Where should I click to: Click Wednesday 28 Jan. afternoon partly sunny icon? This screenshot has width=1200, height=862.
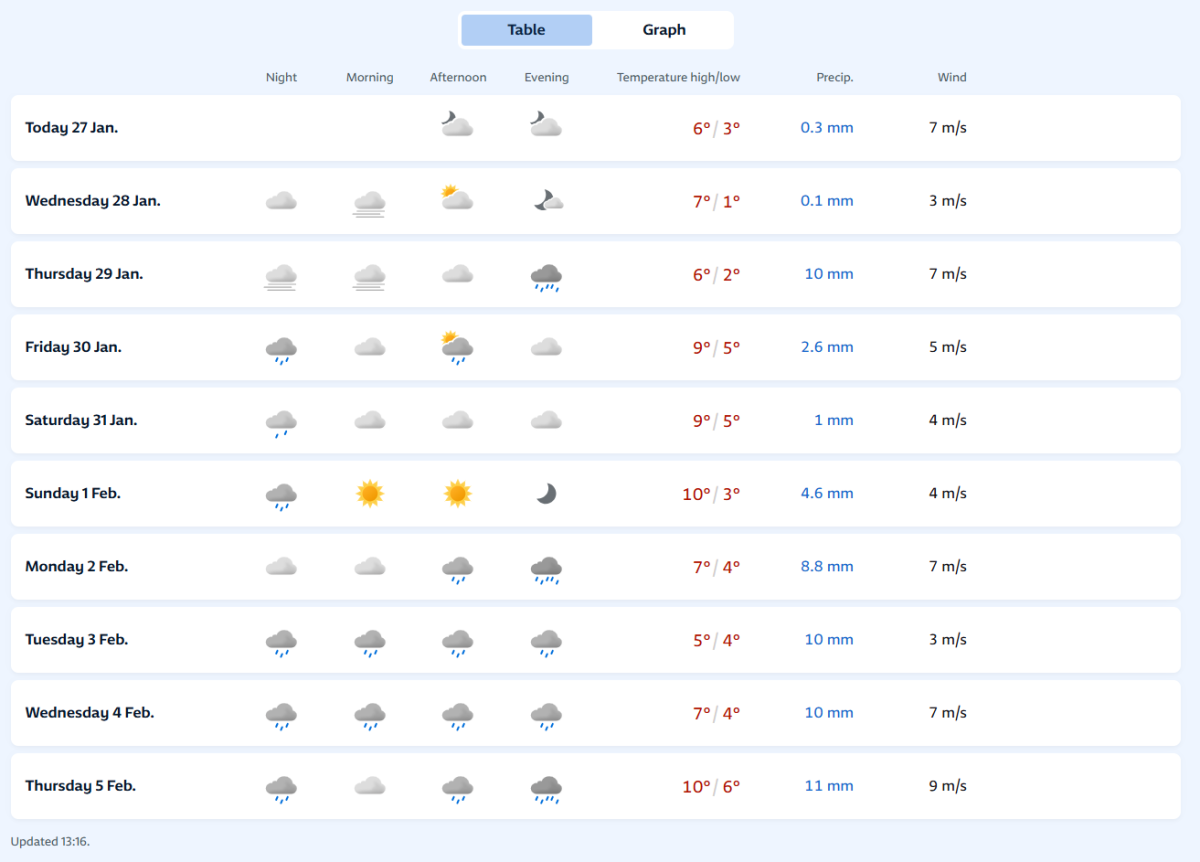click(x=457, y=198)
